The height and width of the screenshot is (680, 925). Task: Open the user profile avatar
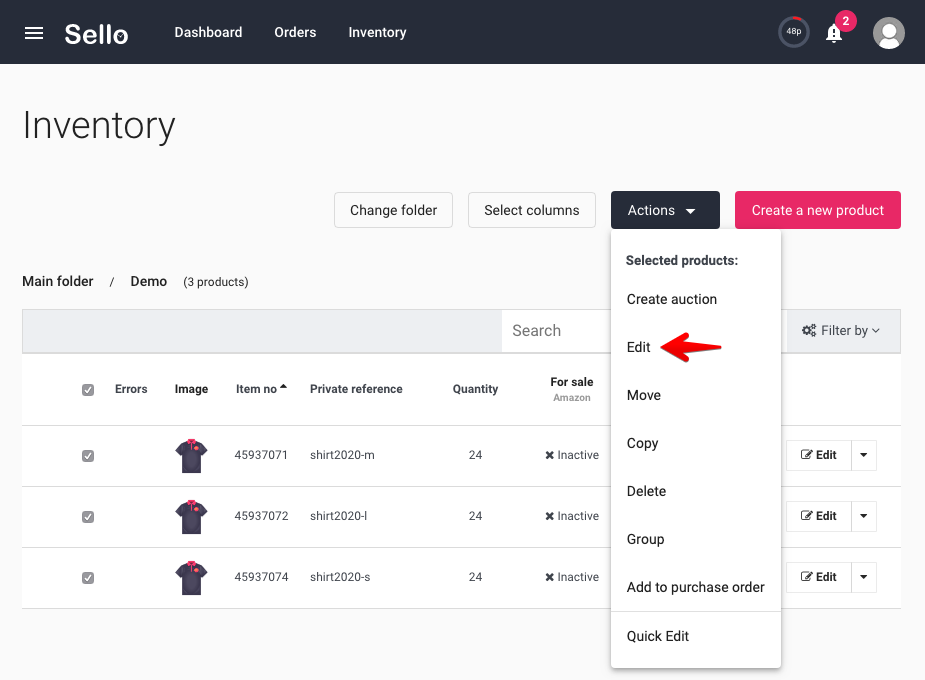tap(888, 33)
